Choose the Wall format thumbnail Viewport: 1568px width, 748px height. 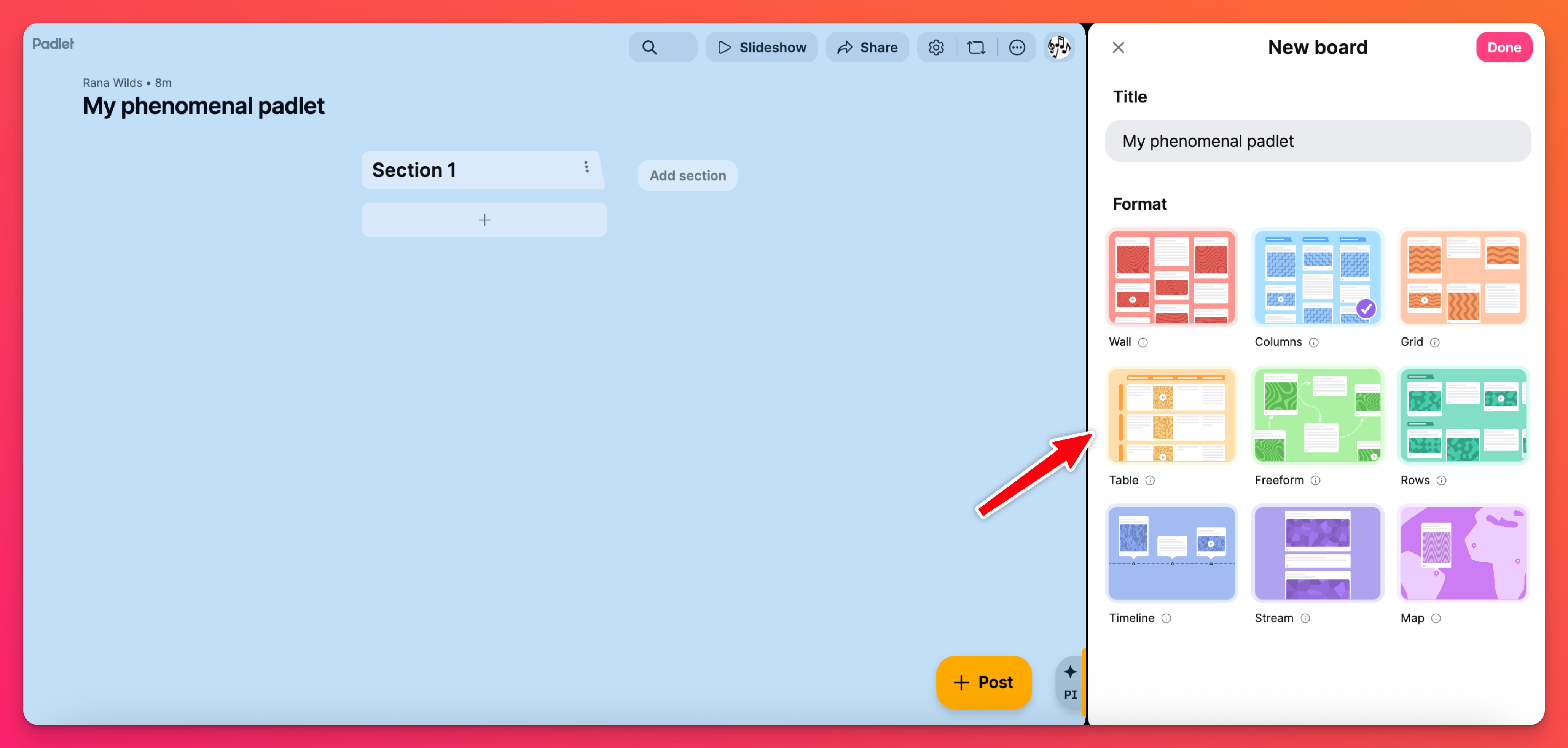1171,277
